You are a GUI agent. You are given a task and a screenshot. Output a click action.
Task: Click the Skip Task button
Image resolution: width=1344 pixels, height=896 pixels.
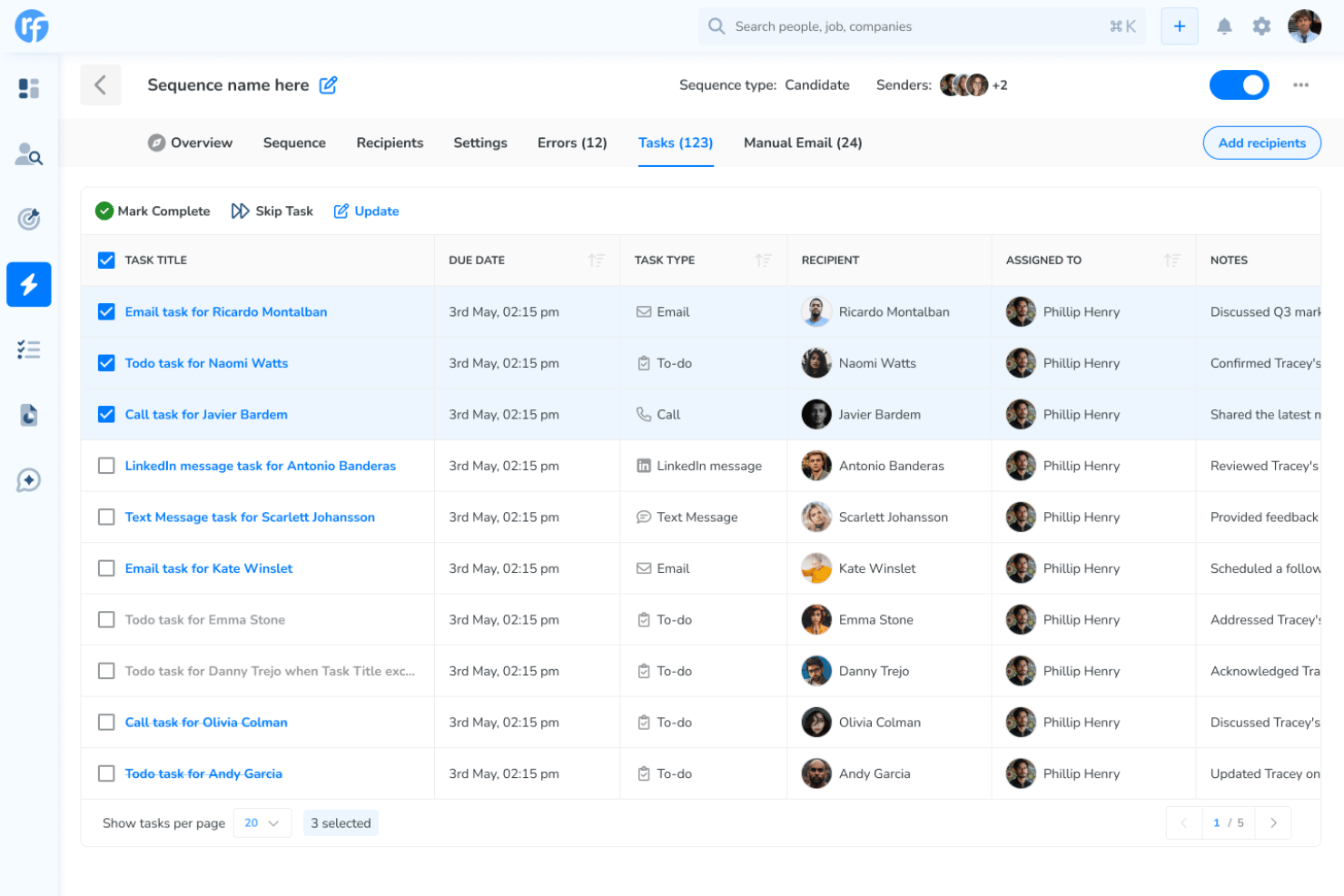(272, 211)
